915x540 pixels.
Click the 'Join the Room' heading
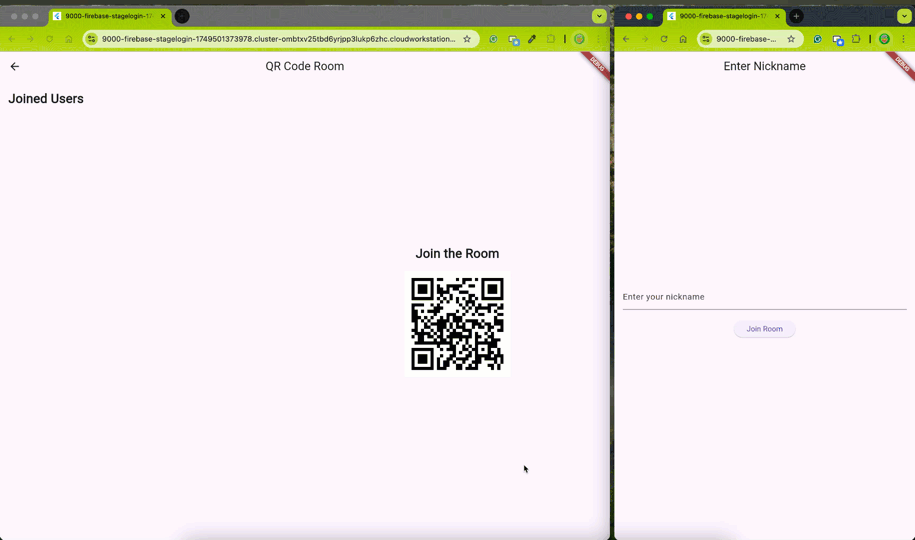(x=458, y=254)
